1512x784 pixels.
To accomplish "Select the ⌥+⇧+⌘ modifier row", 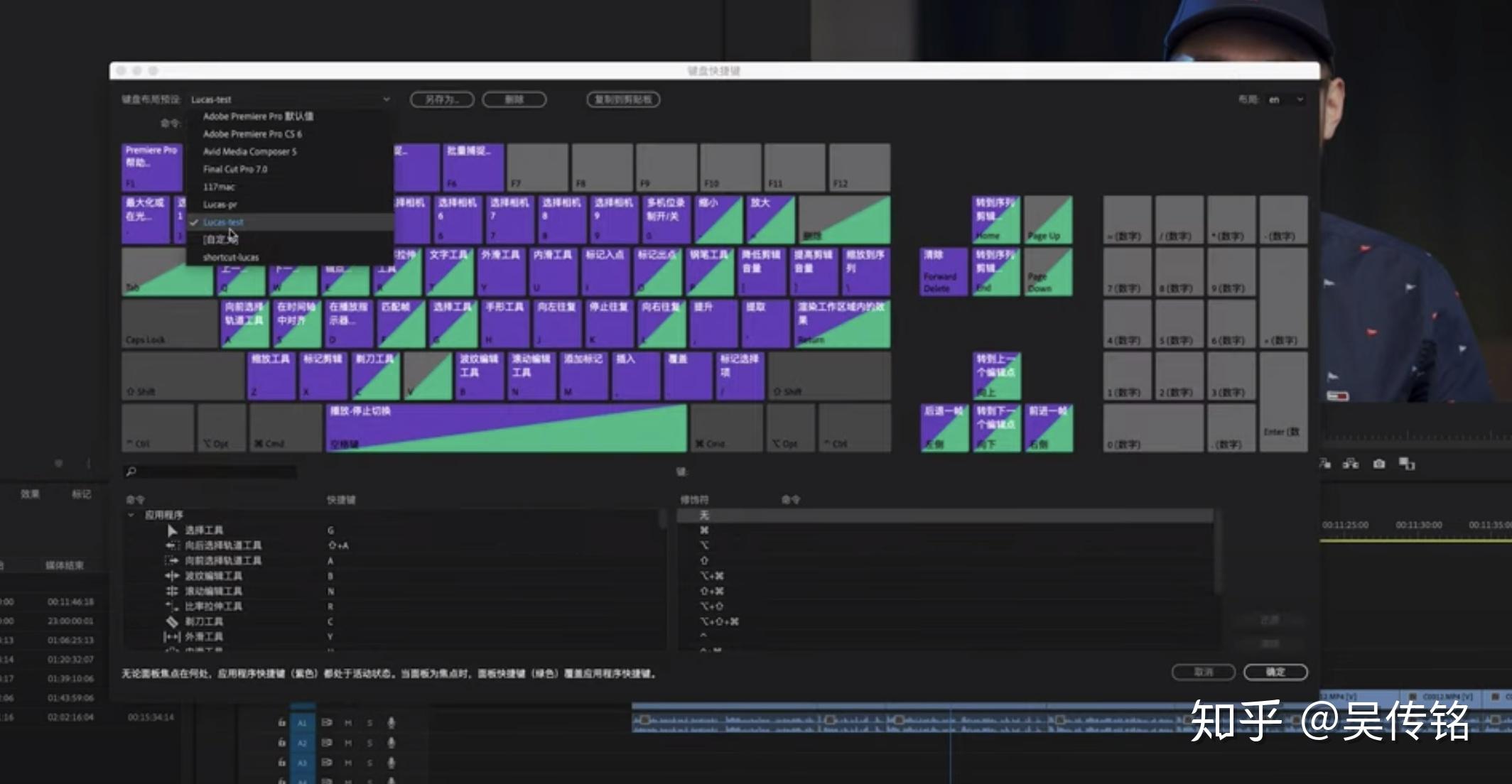I will [x=945, y=621].
